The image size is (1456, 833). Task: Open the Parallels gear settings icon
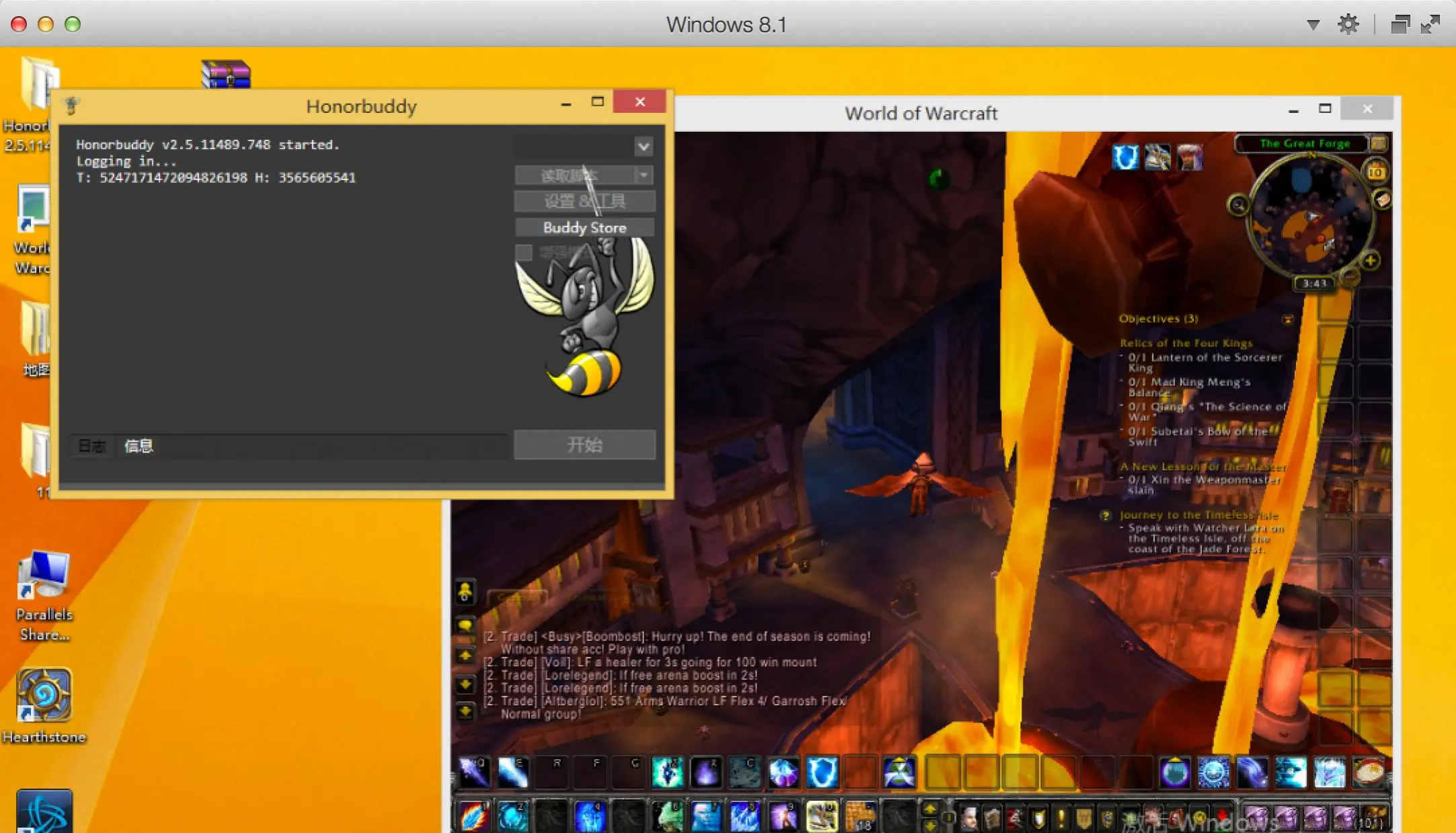(x=1348, y=24)
